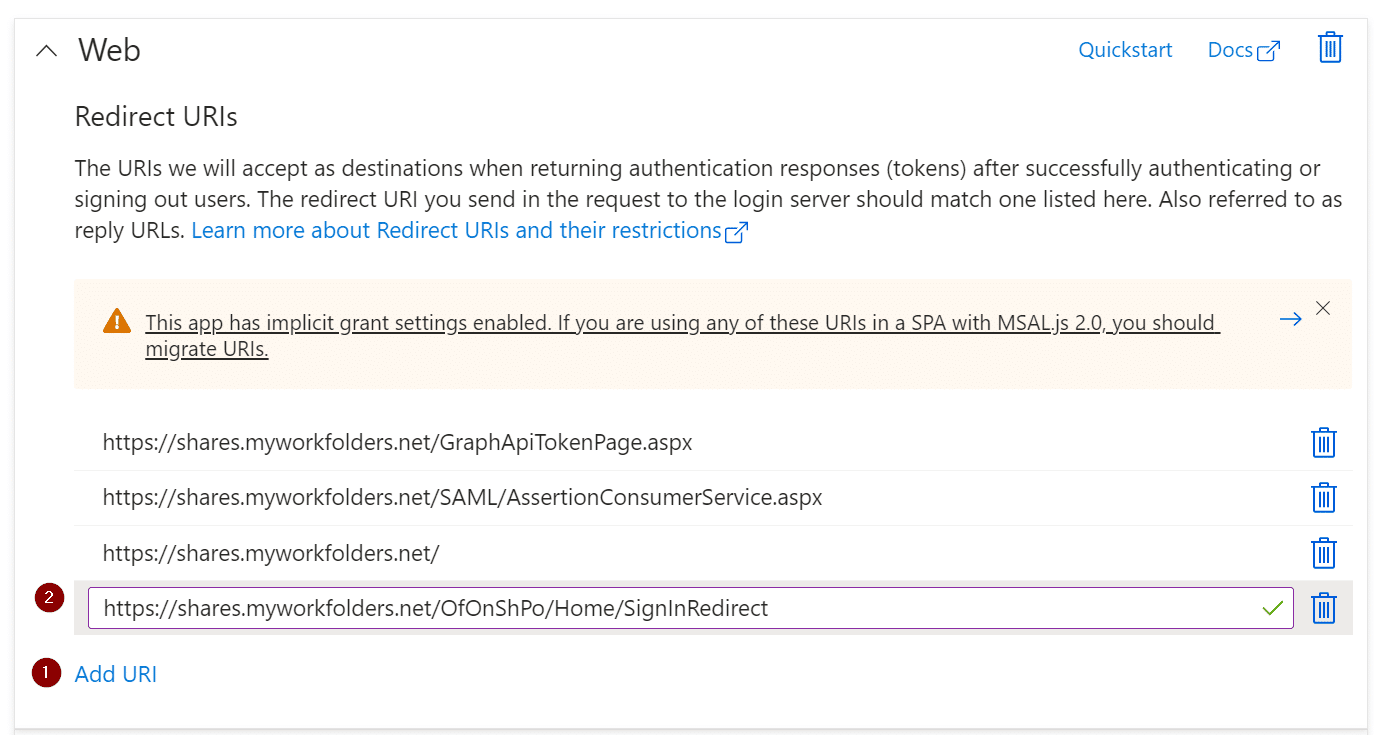Viewport: 1374px width, 735px height.
Task: Delete the GraphApiTokenPage.aspx redirect URI
Action: pos(1323,443)
